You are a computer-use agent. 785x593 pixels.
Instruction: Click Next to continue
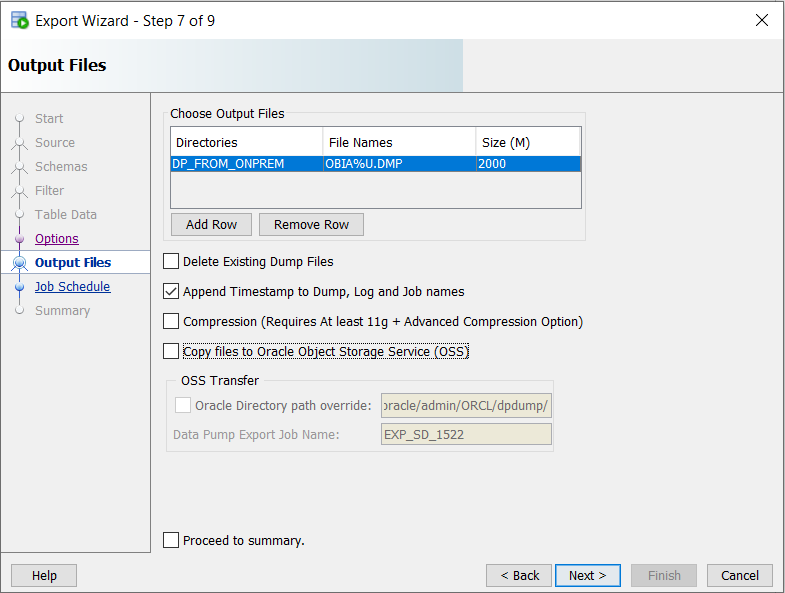point(588,575)
